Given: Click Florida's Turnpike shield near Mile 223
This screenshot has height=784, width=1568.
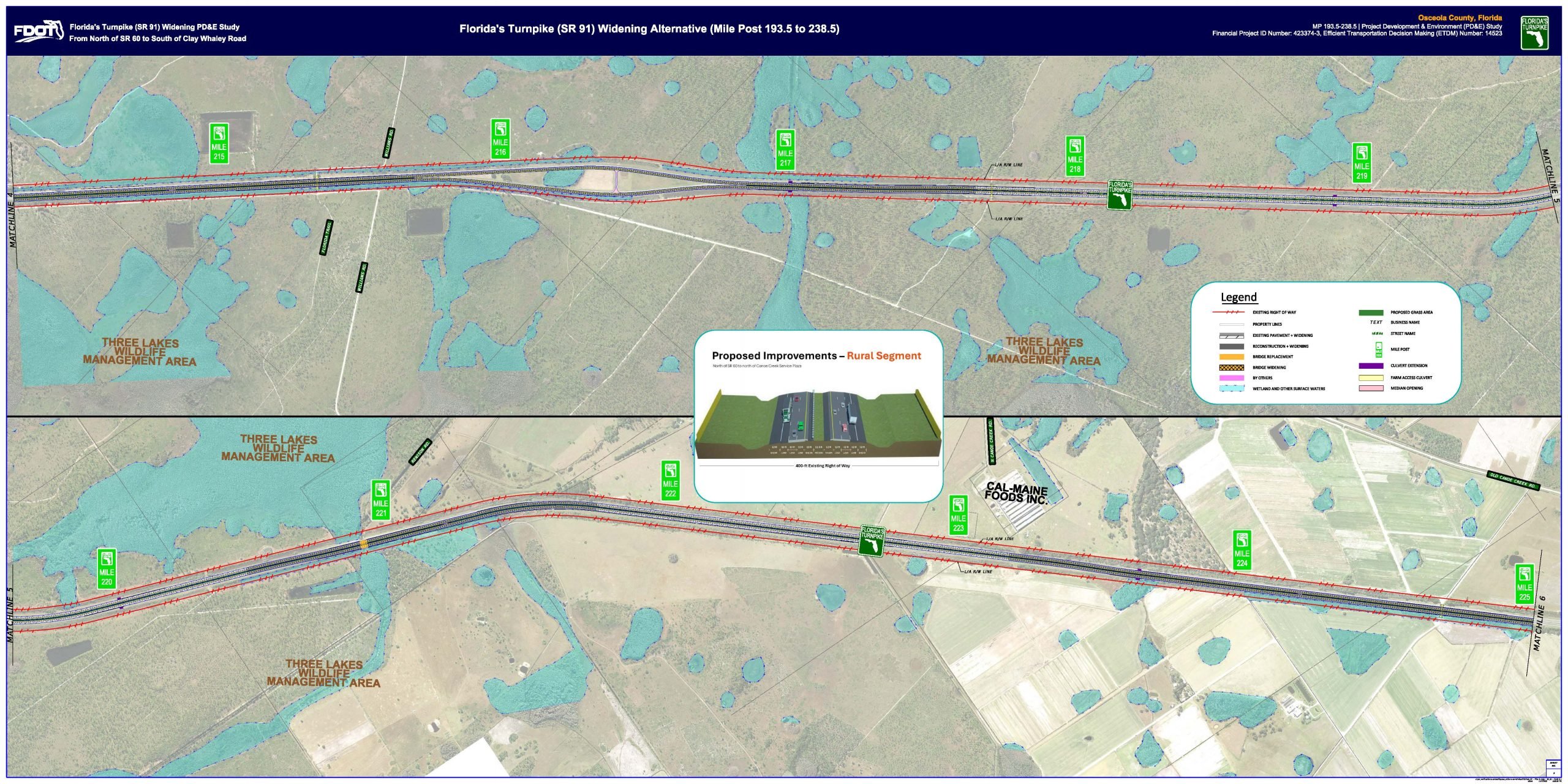Looking at the screenshot, I should pyautogui.click(x=873, y=541).
